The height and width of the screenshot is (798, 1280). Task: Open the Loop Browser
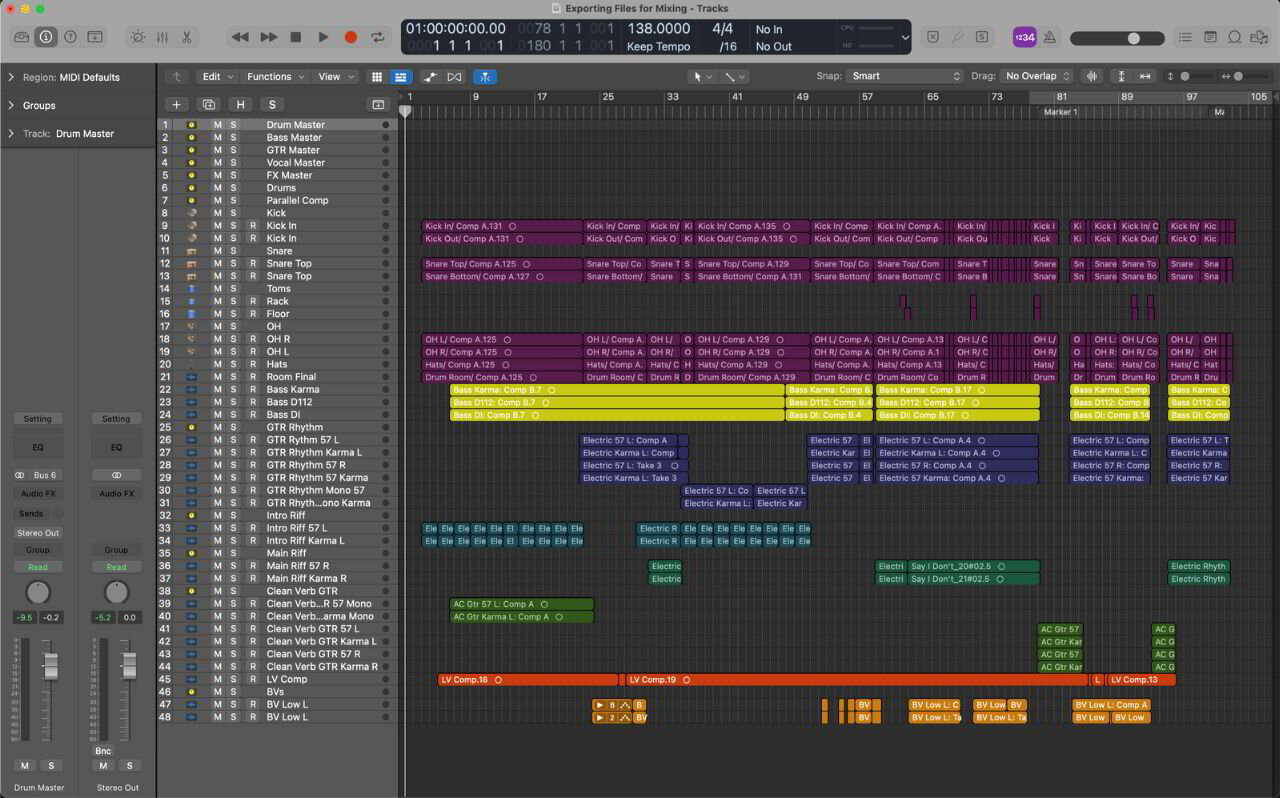click(x=1232, y=37)
